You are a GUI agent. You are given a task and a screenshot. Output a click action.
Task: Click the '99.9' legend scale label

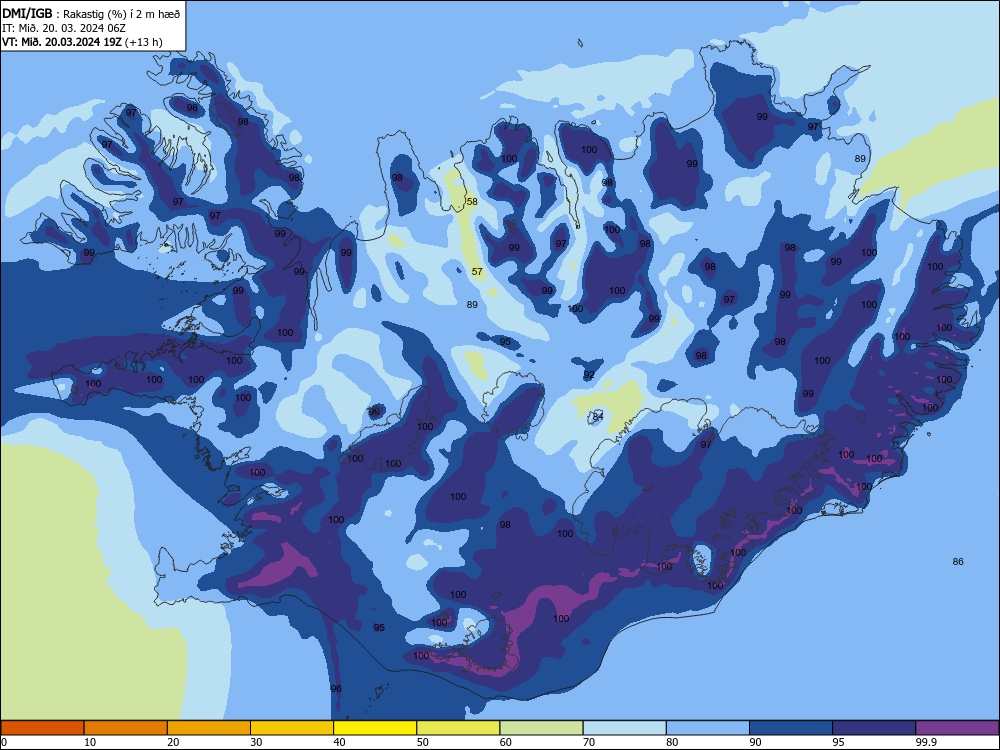pos(925,742)
